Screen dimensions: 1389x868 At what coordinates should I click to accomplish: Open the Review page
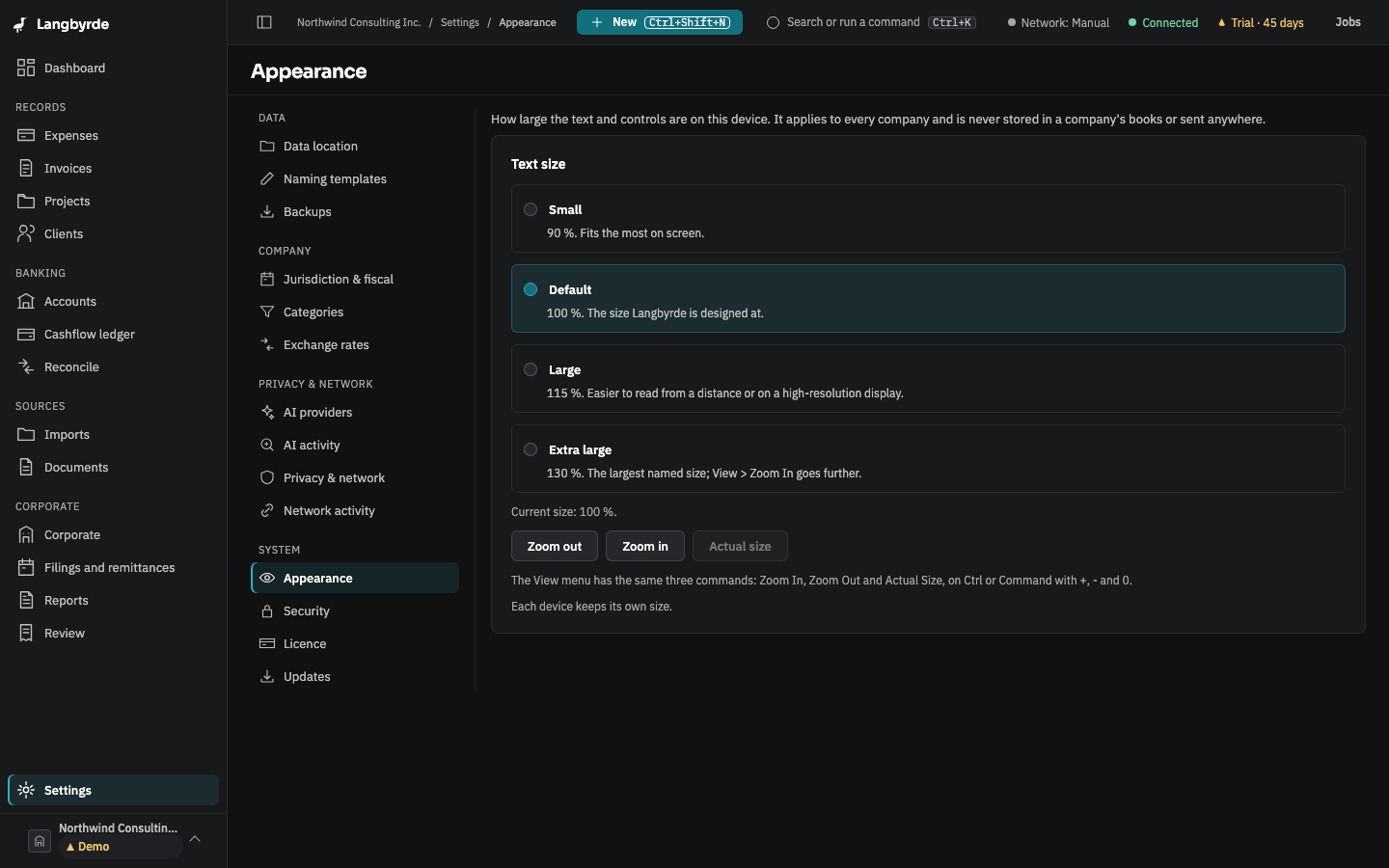pos(113,633)
